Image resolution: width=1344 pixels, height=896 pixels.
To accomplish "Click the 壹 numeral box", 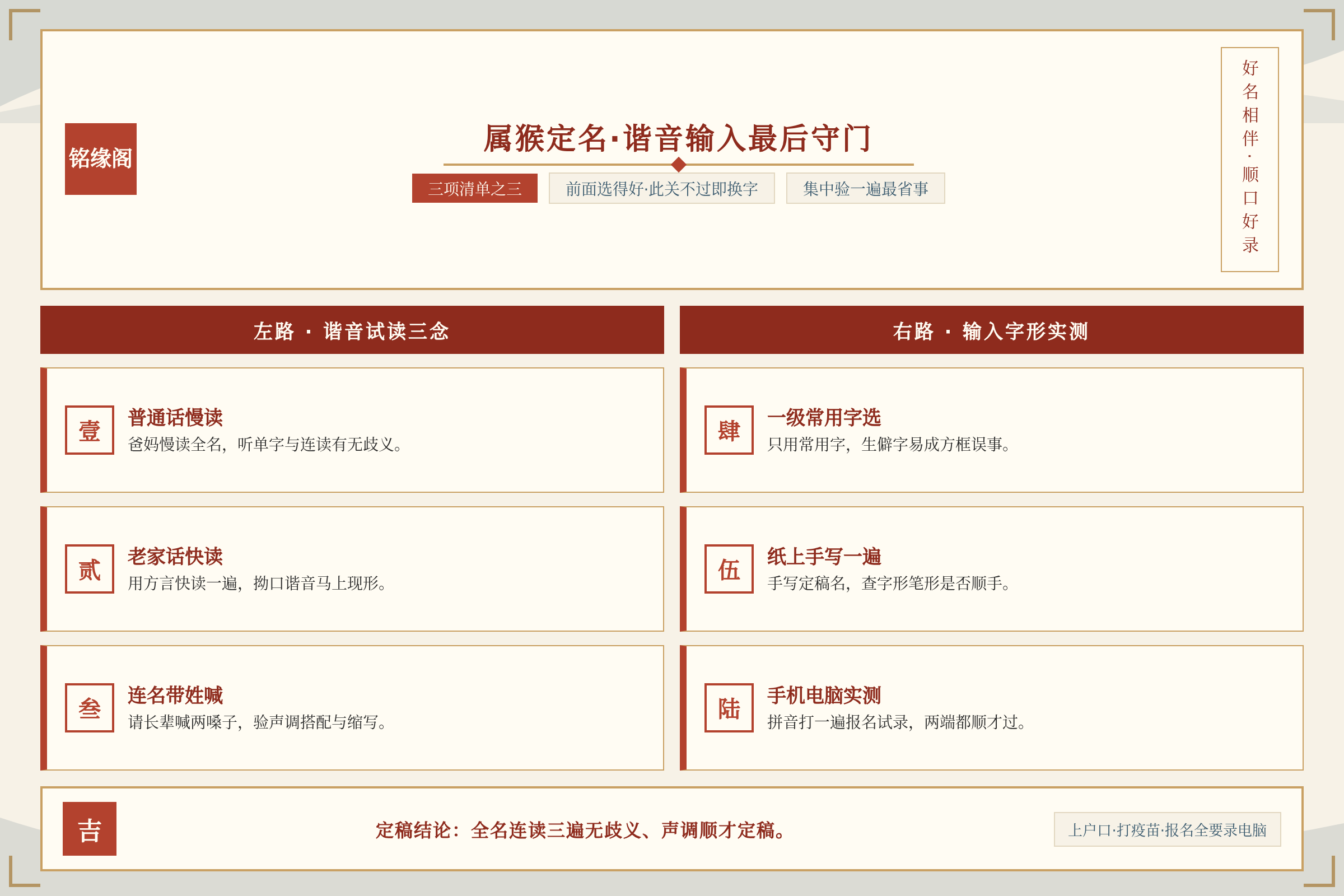I will pyautogui.click(x=90, y=430).
